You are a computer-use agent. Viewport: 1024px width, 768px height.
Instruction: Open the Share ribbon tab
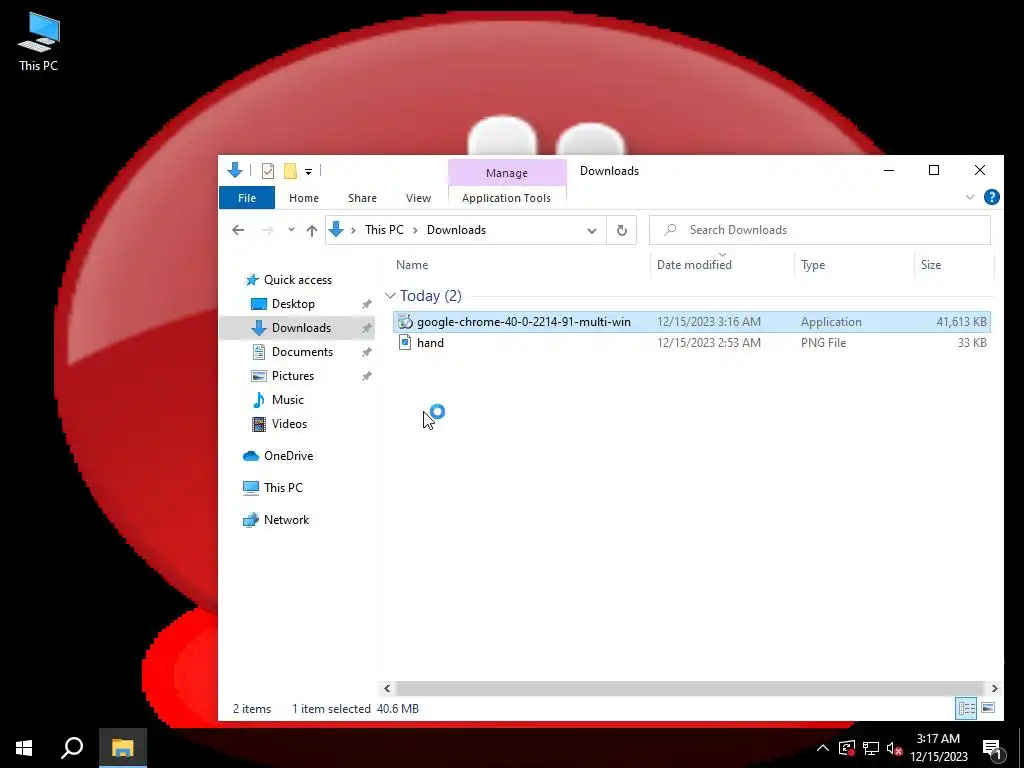362,198
